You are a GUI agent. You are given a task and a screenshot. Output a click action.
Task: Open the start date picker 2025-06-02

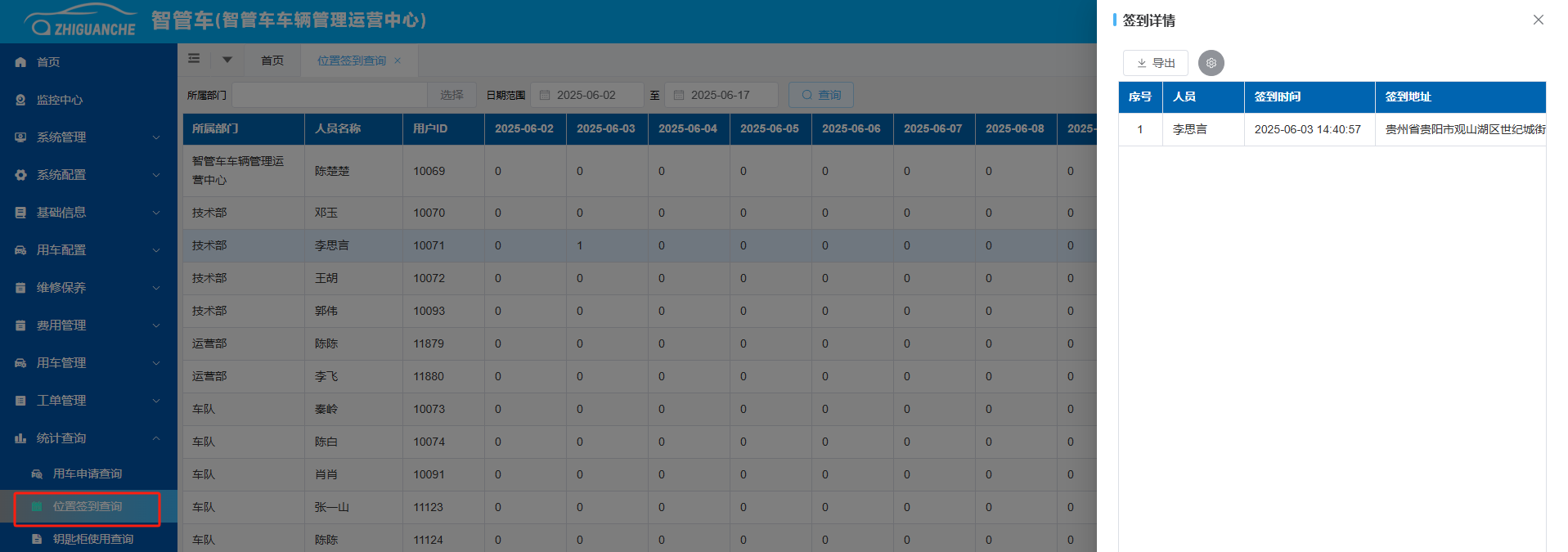(586, 95)
